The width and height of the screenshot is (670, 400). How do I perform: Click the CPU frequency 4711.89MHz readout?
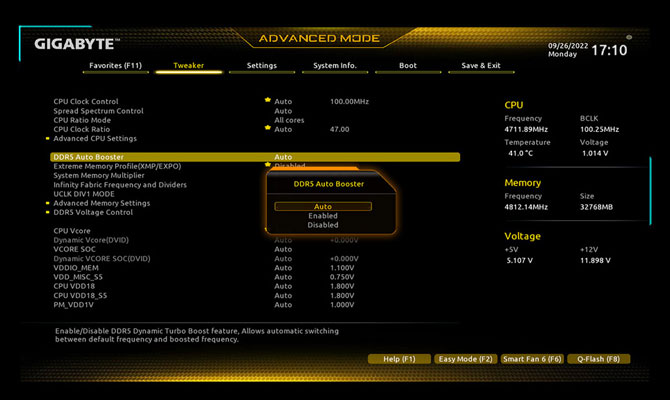tap(526, 129)
